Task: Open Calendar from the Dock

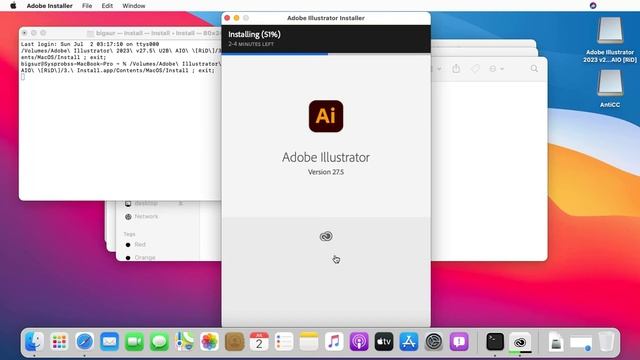Action: point(259,342)
